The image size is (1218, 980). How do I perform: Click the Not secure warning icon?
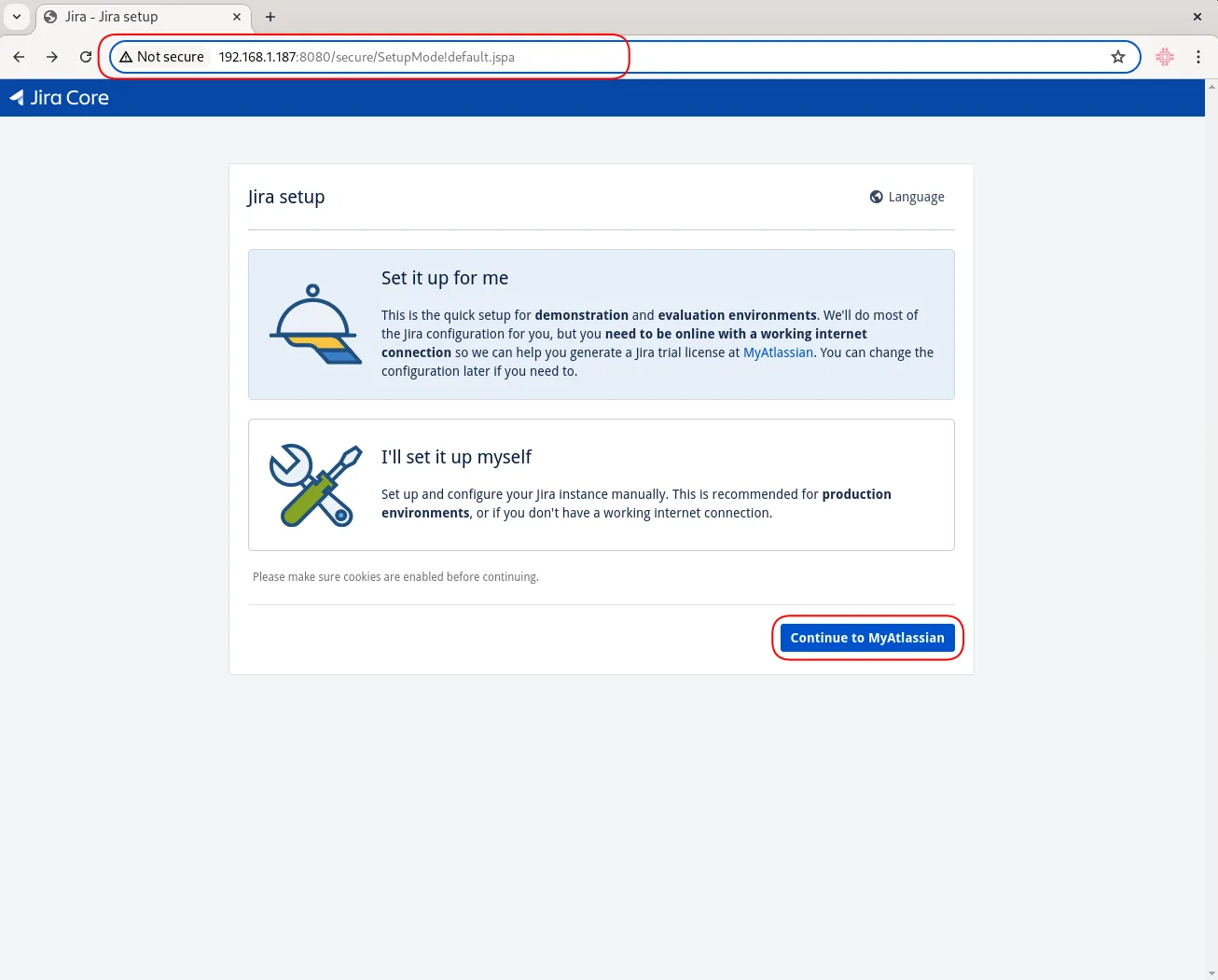126,57
